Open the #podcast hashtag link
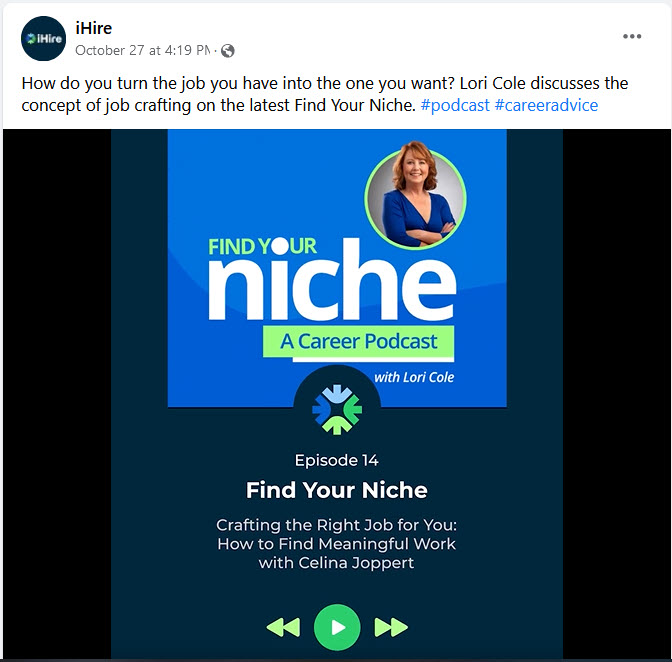This screenshot has width=672, height=662. pos(455,105)
